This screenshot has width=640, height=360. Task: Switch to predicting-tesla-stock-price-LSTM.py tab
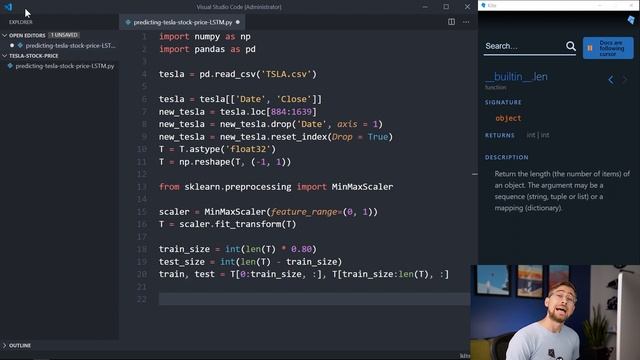coord(182,22)
